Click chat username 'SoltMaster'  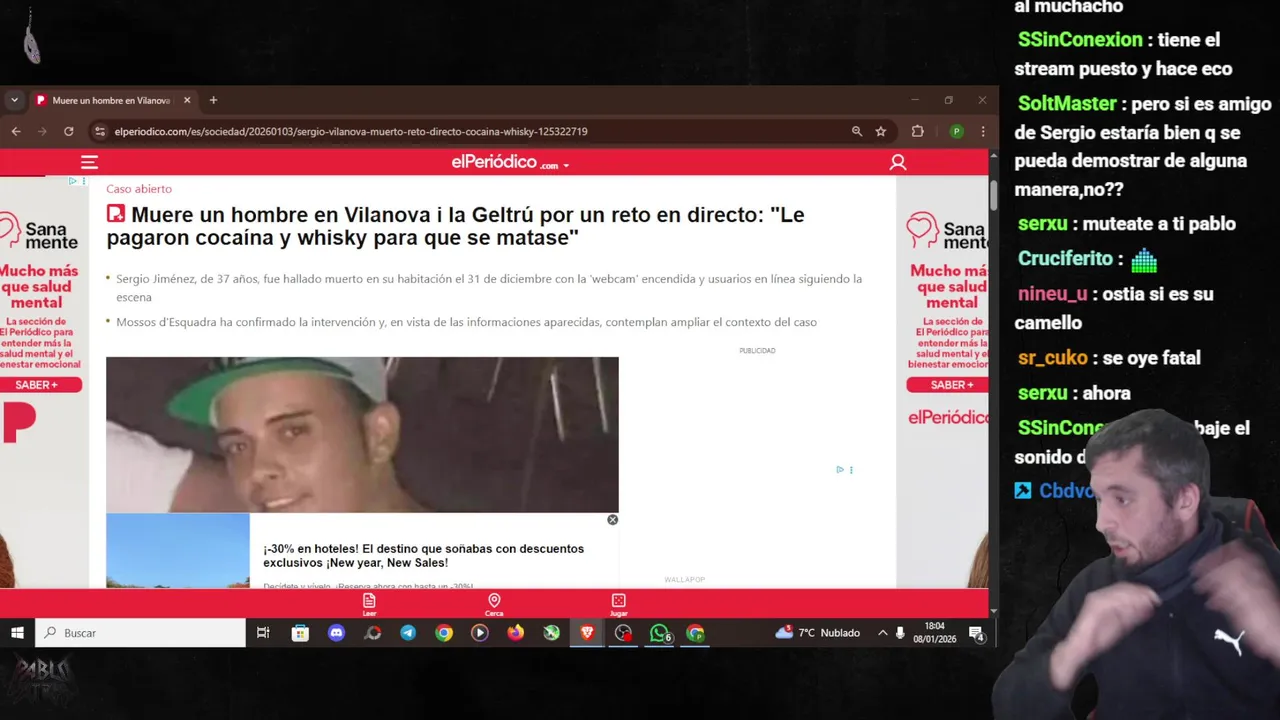pyautogui.click(x=1067, y=104)
